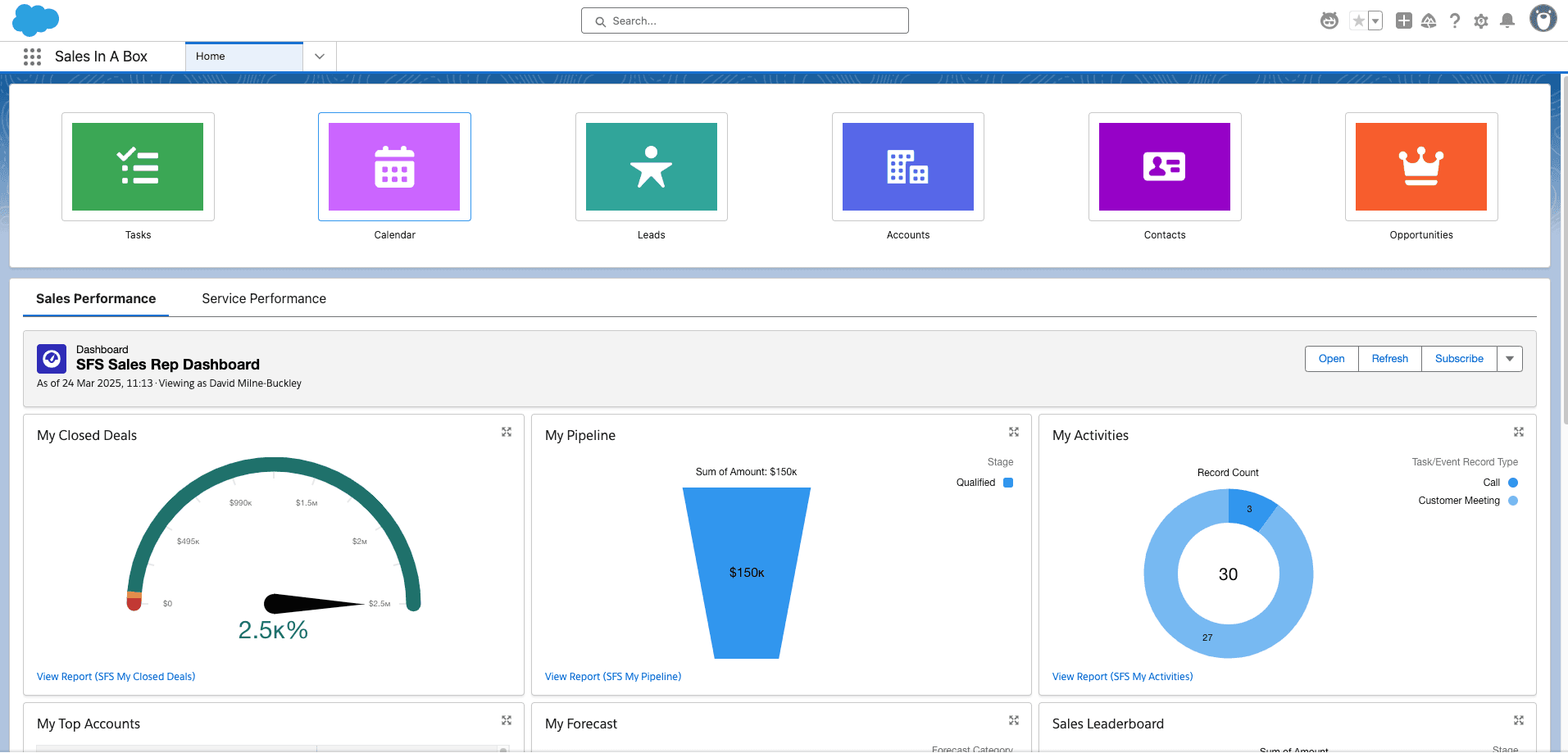Select the Home navigation tab
Image resolution: width=1568 pixels, height=753 pixels.
pyautogui.click(x=244, y=57)
